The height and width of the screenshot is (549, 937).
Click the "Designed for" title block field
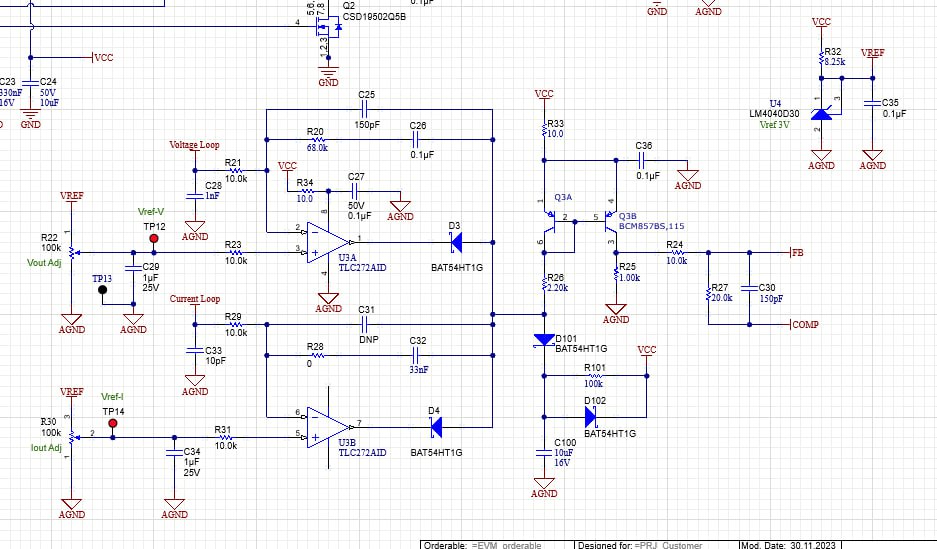[x=656, y=545]
